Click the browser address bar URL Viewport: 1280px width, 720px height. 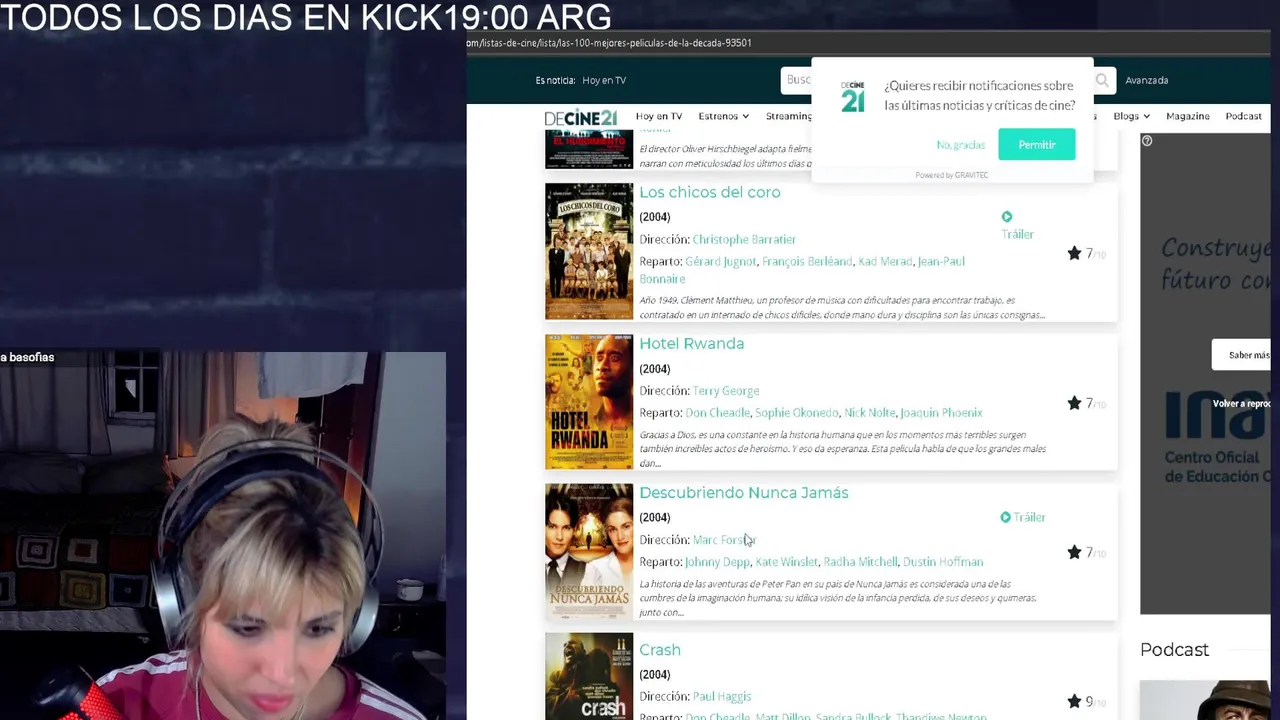click(609, 43)
